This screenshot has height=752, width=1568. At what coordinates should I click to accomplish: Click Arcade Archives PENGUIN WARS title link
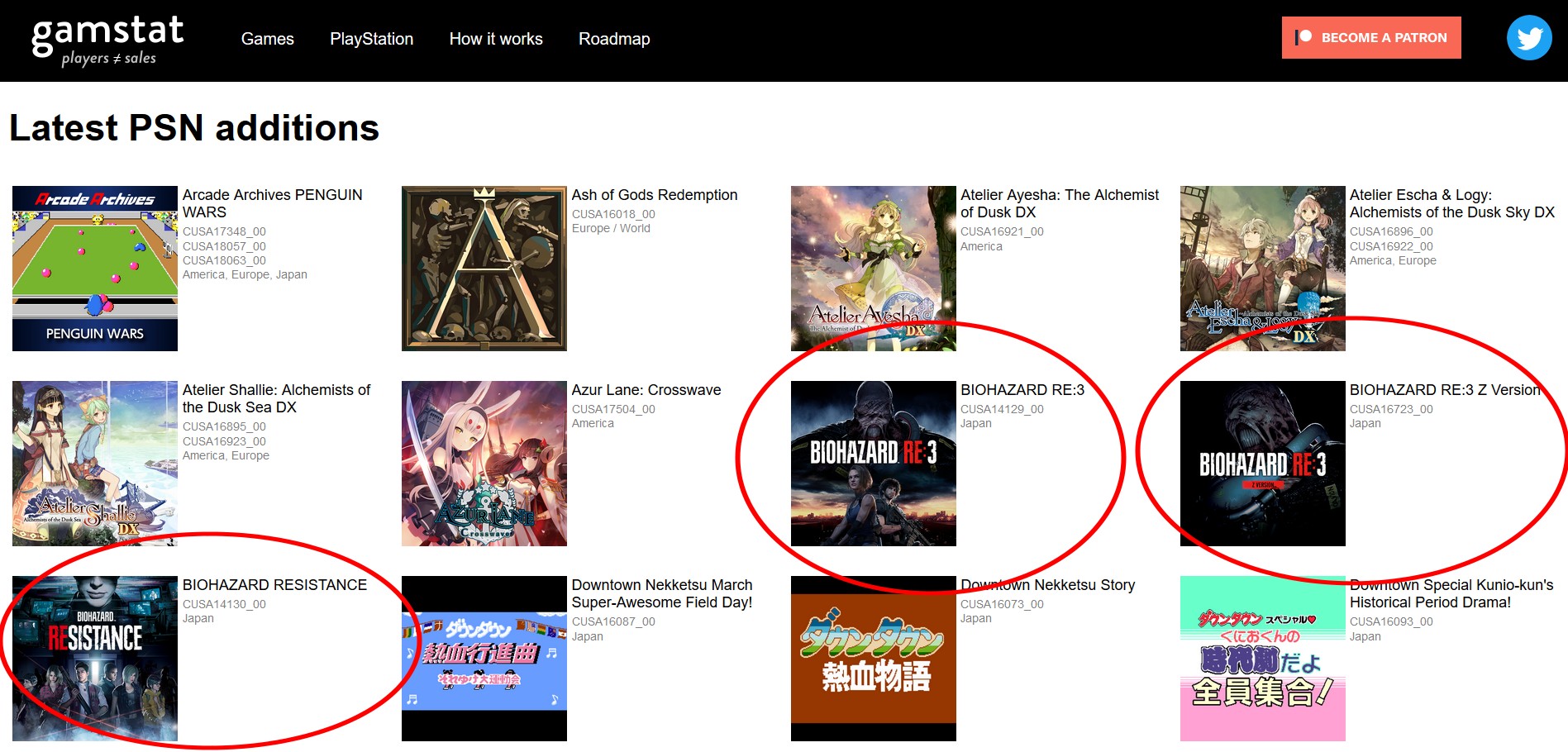(272, 203)
